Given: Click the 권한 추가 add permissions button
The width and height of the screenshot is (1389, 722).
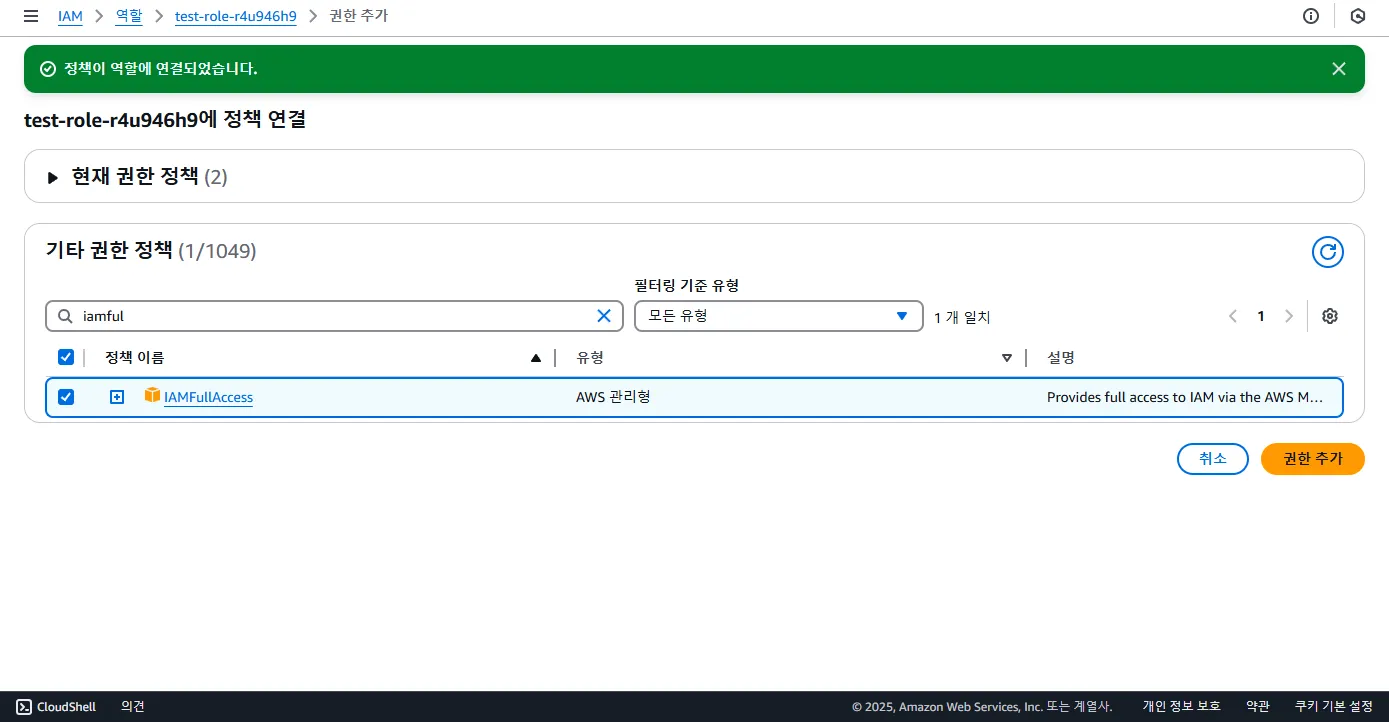Looking at the screenshot, I should click(1313, 459).
